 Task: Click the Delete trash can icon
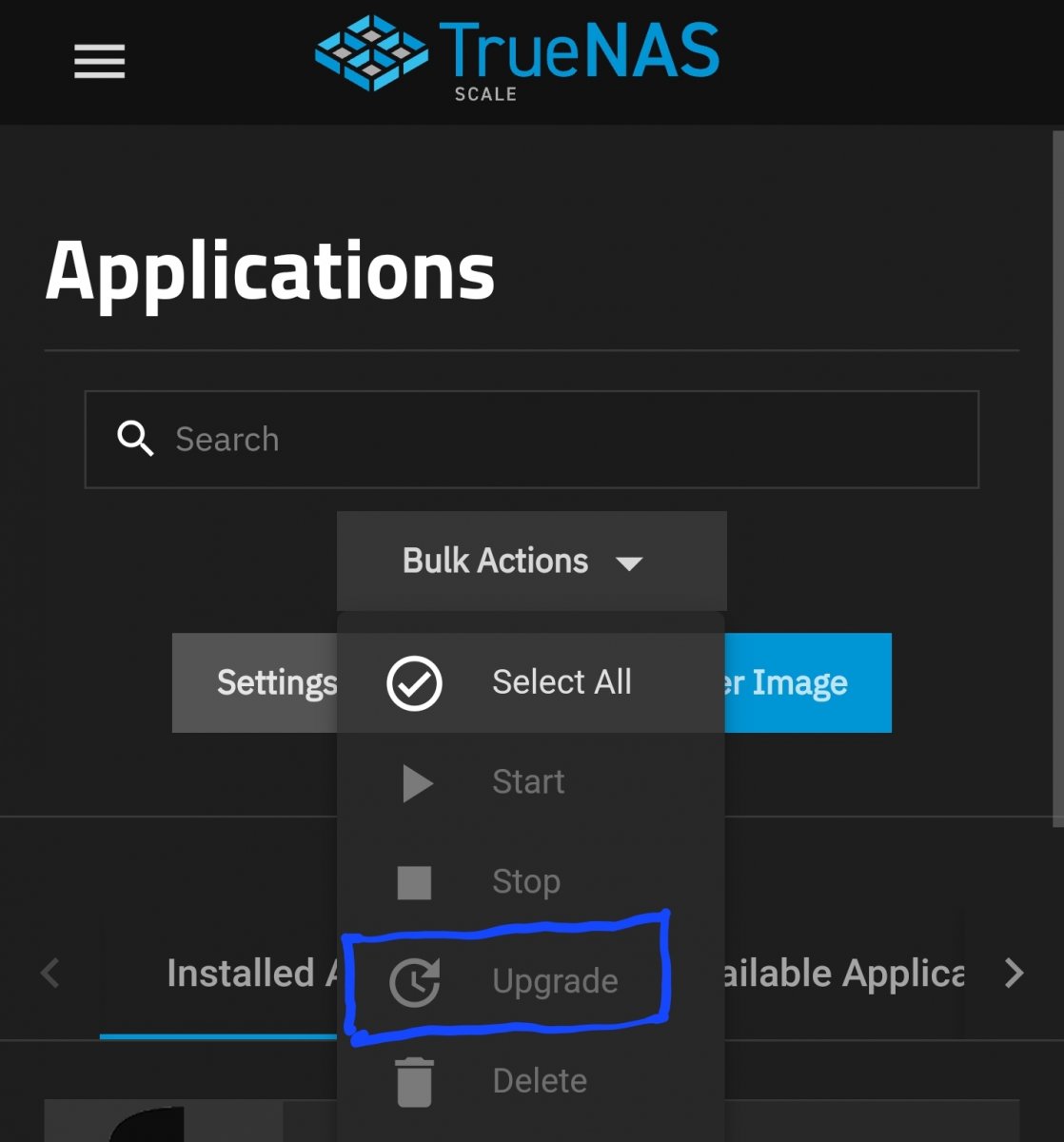414,1082
